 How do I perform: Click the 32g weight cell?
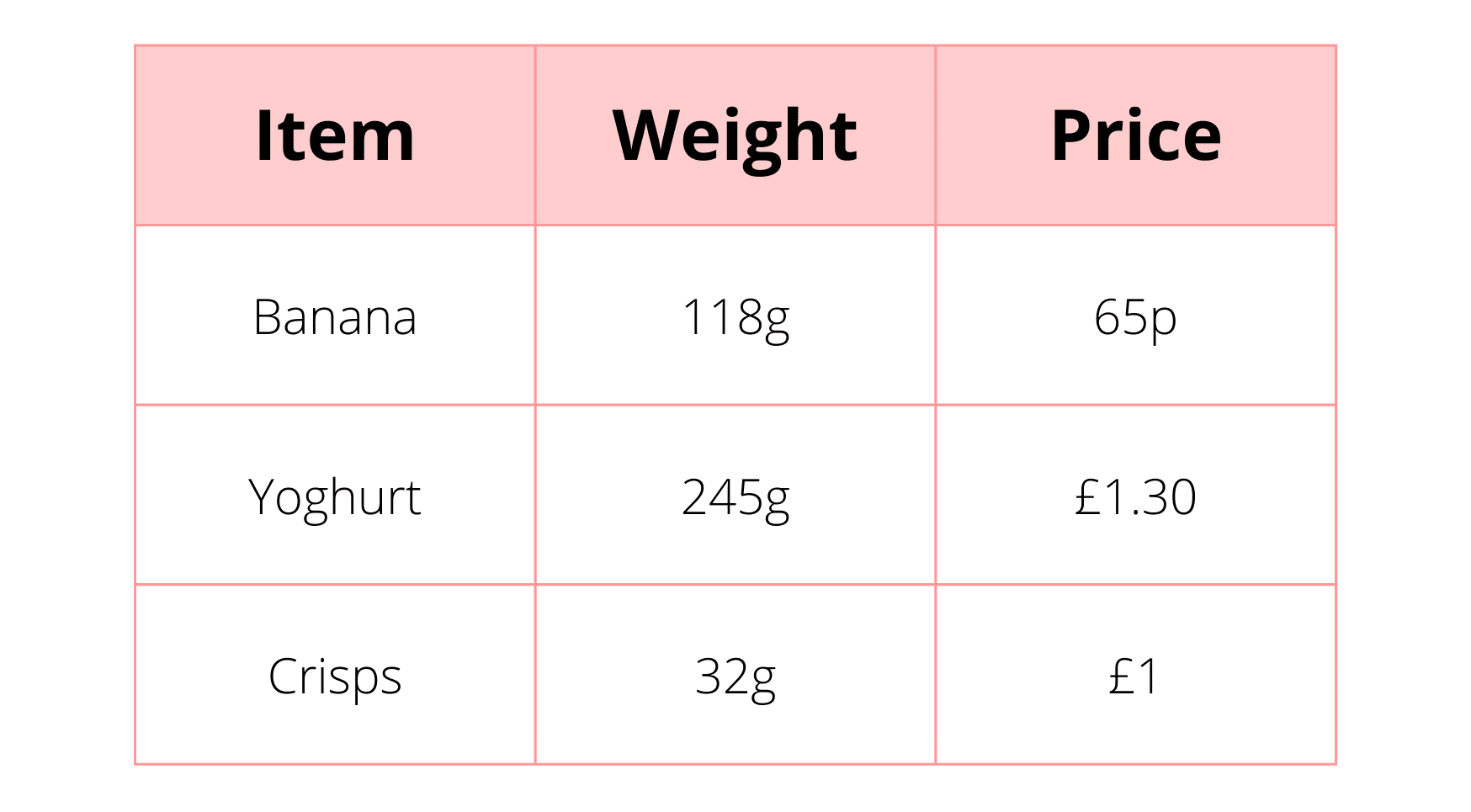click(x=735, y=676)
